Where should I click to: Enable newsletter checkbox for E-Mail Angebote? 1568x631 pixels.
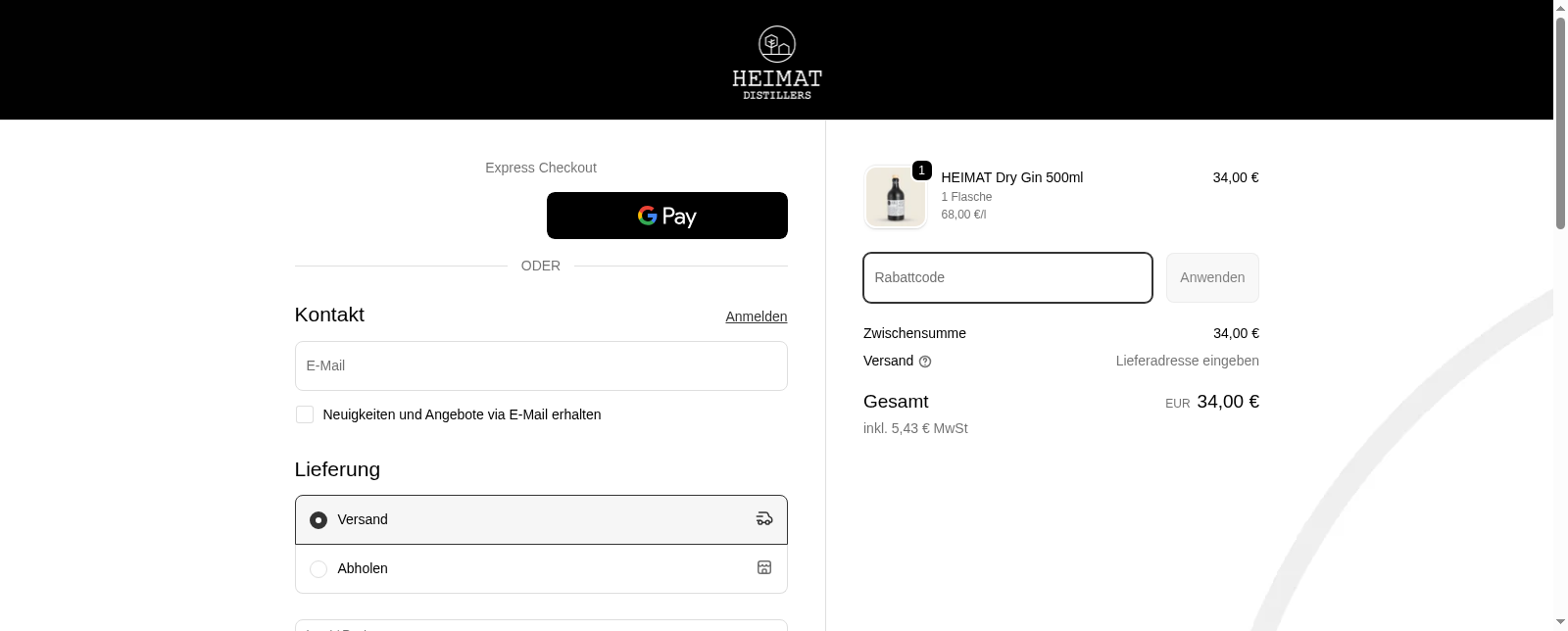pos(304,414)
